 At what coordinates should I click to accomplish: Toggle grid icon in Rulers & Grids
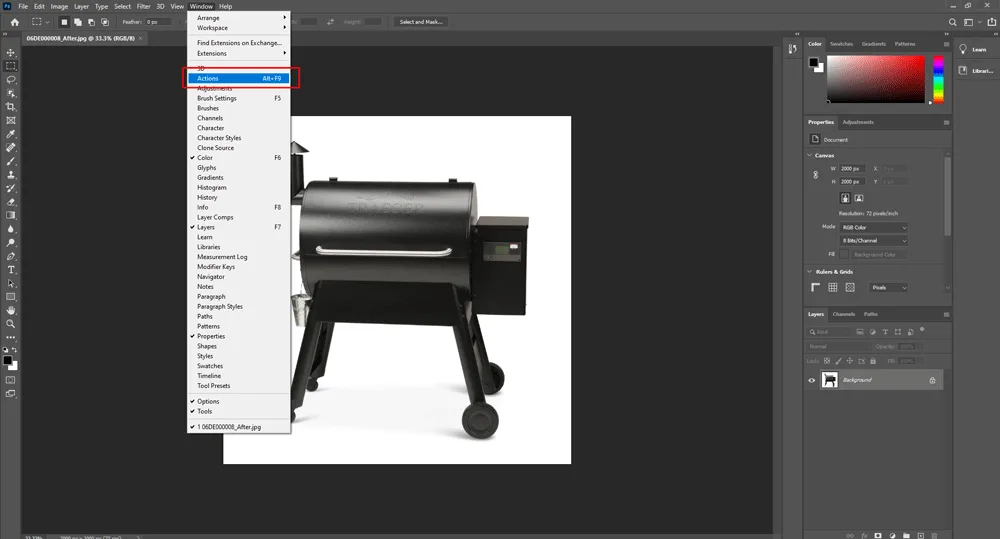(833, 288)
